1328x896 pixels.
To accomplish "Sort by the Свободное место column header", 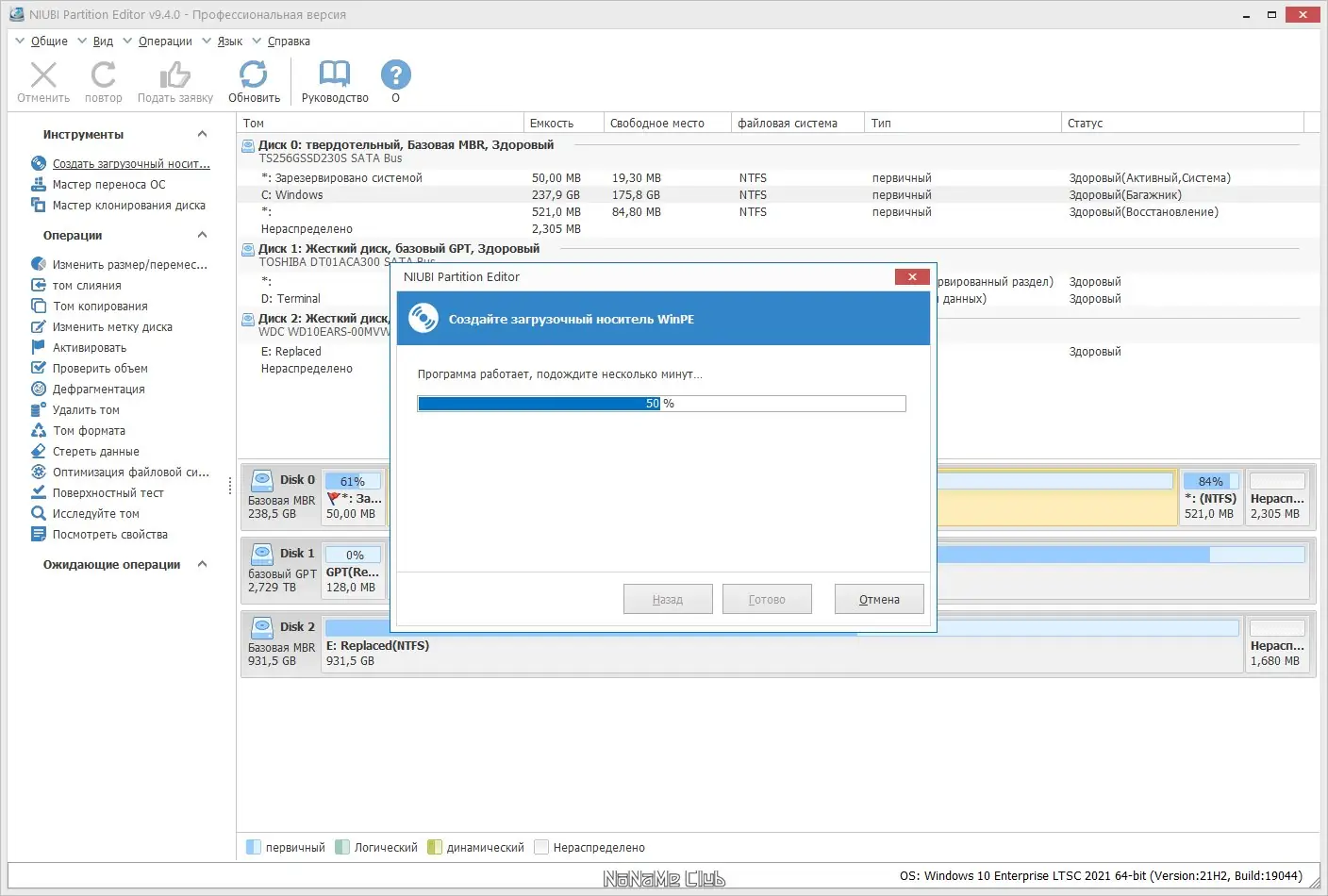I will pos(667,123).
